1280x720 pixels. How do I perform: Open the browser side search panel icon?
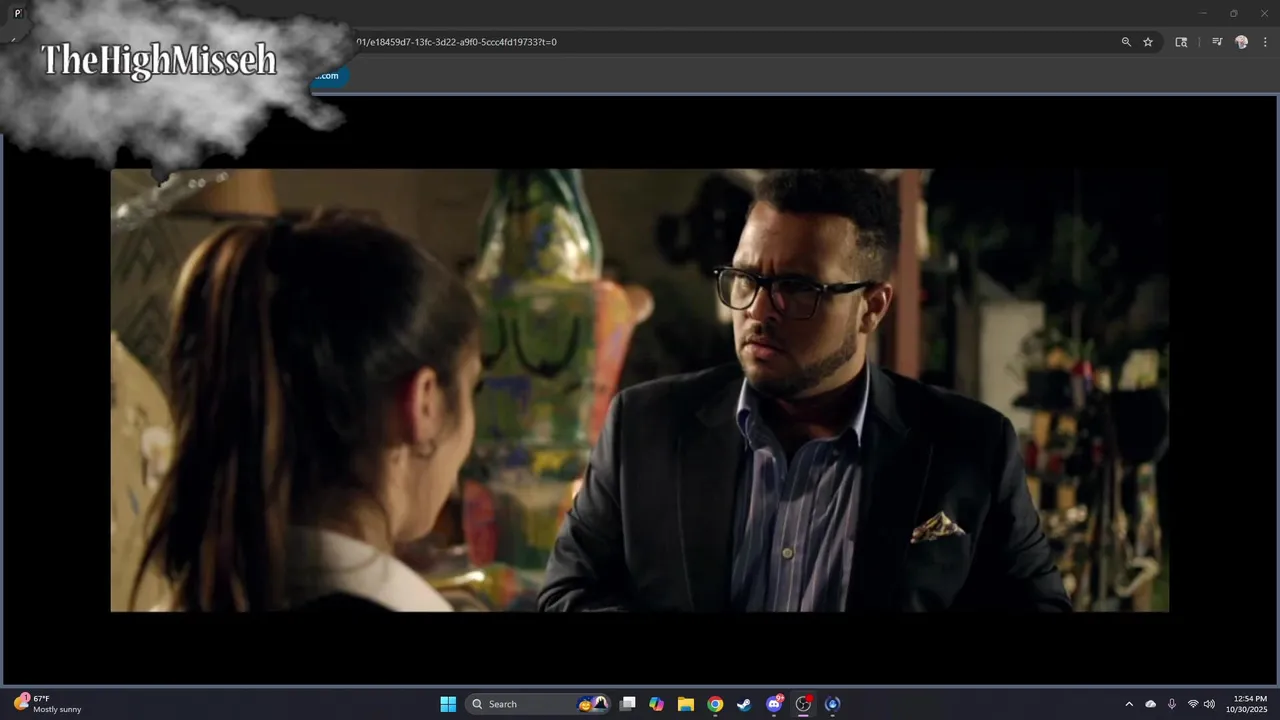coord(1181,42)
